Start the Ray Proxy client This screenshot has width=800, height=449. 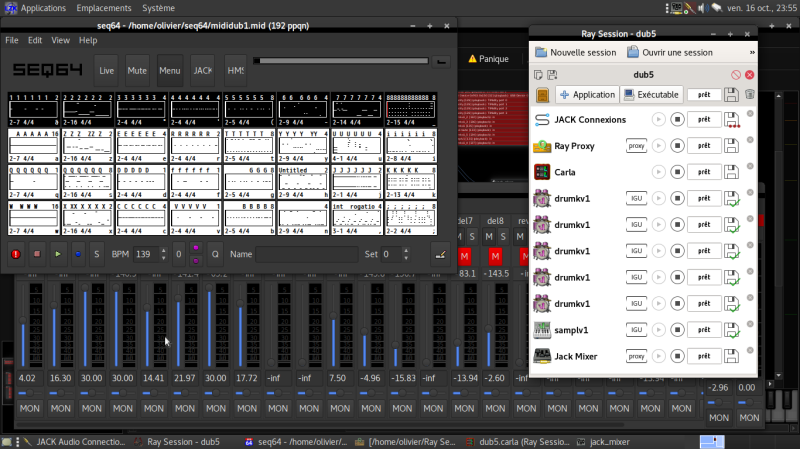(658, 146)
